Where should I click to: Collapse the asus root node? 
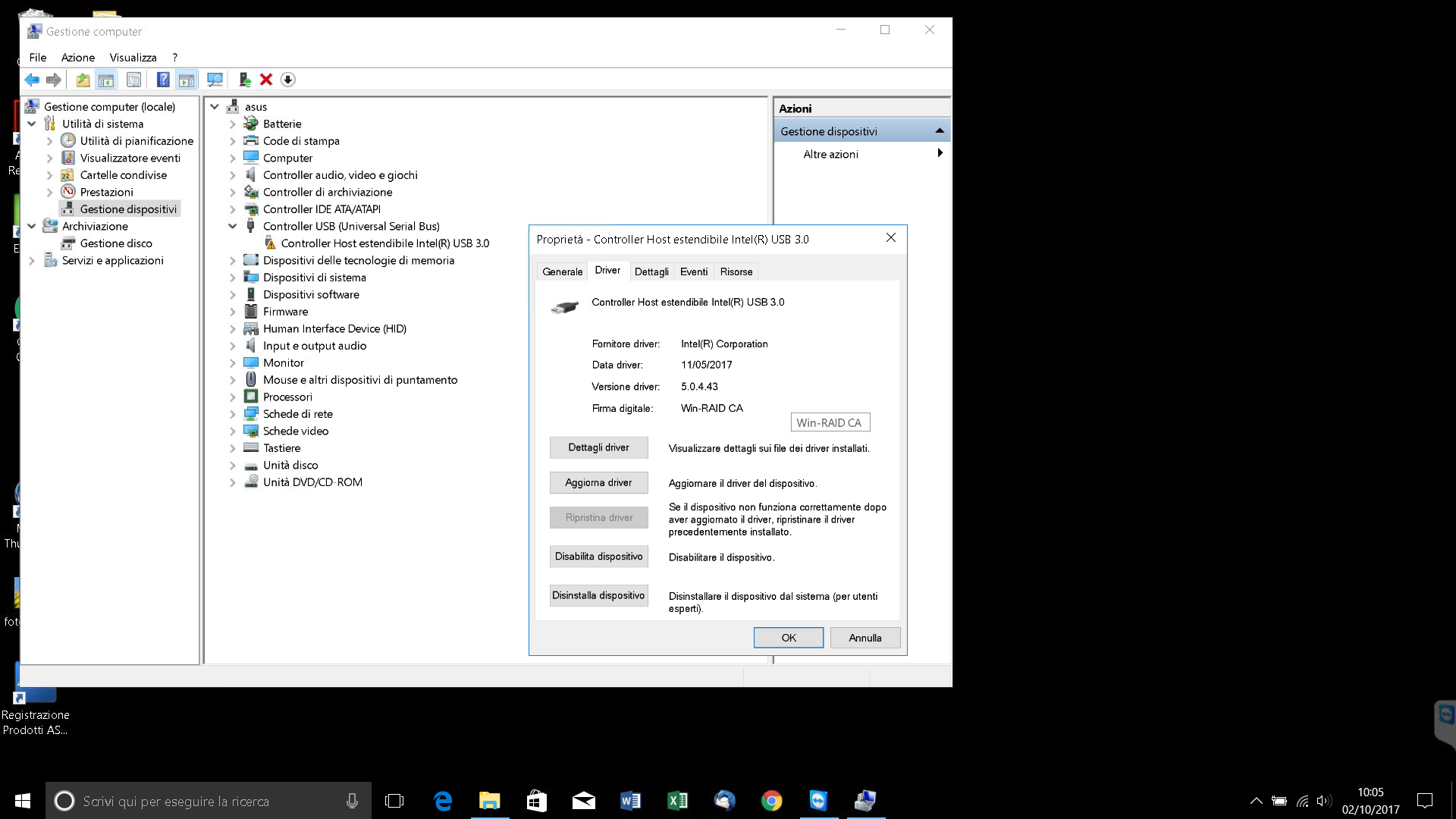click(x=215, y=107)
